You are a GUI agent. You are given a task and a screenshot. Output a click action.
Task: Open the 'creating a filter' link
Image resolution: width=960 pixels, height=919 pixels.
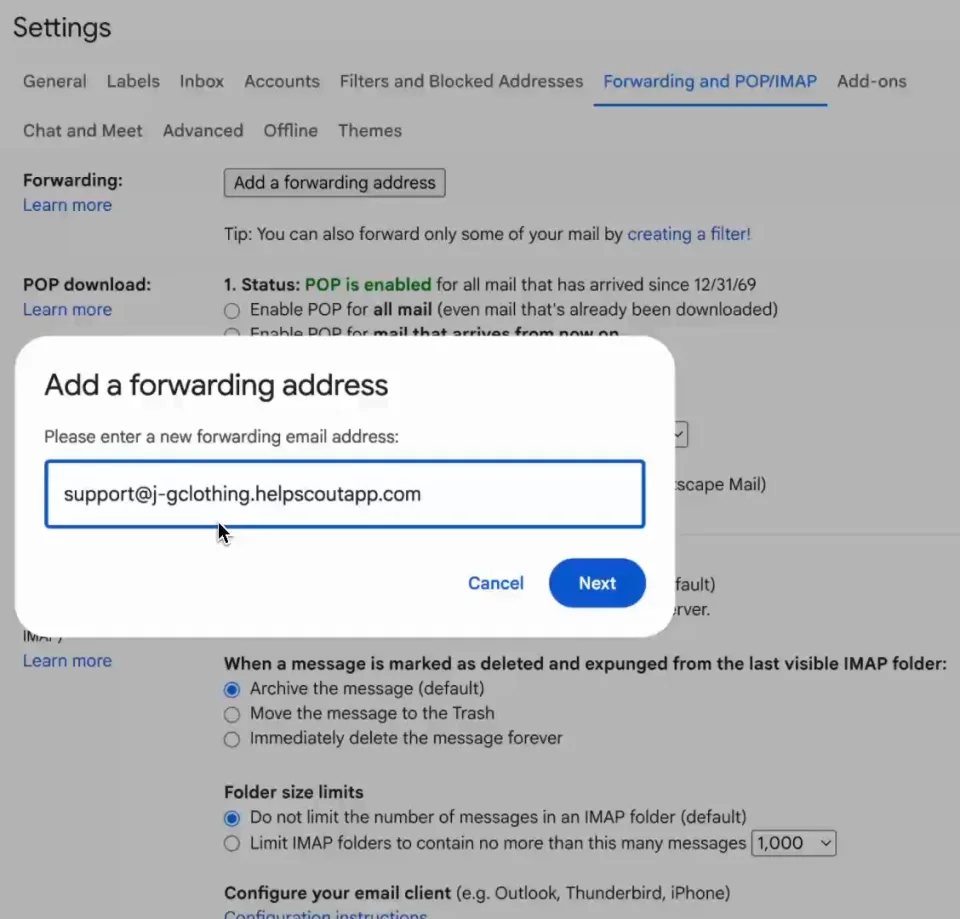click(x=688, y=234)
